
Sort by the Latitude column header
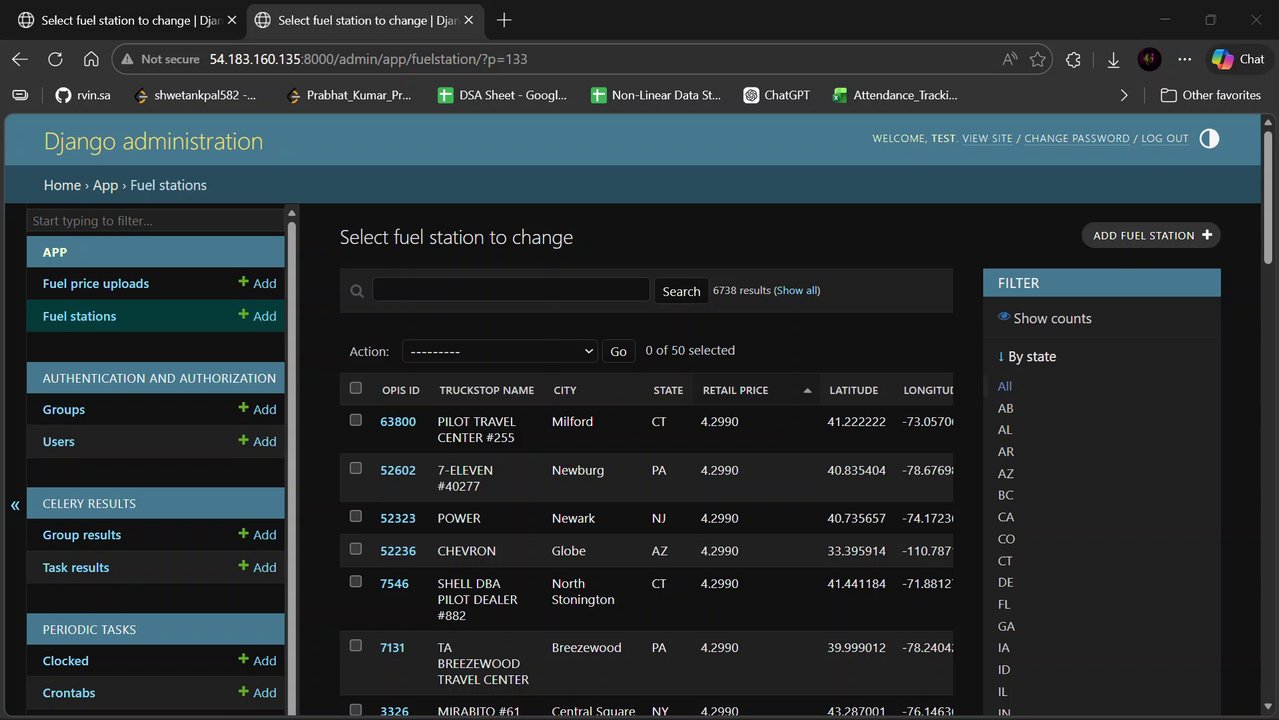(x=853, y=390)
